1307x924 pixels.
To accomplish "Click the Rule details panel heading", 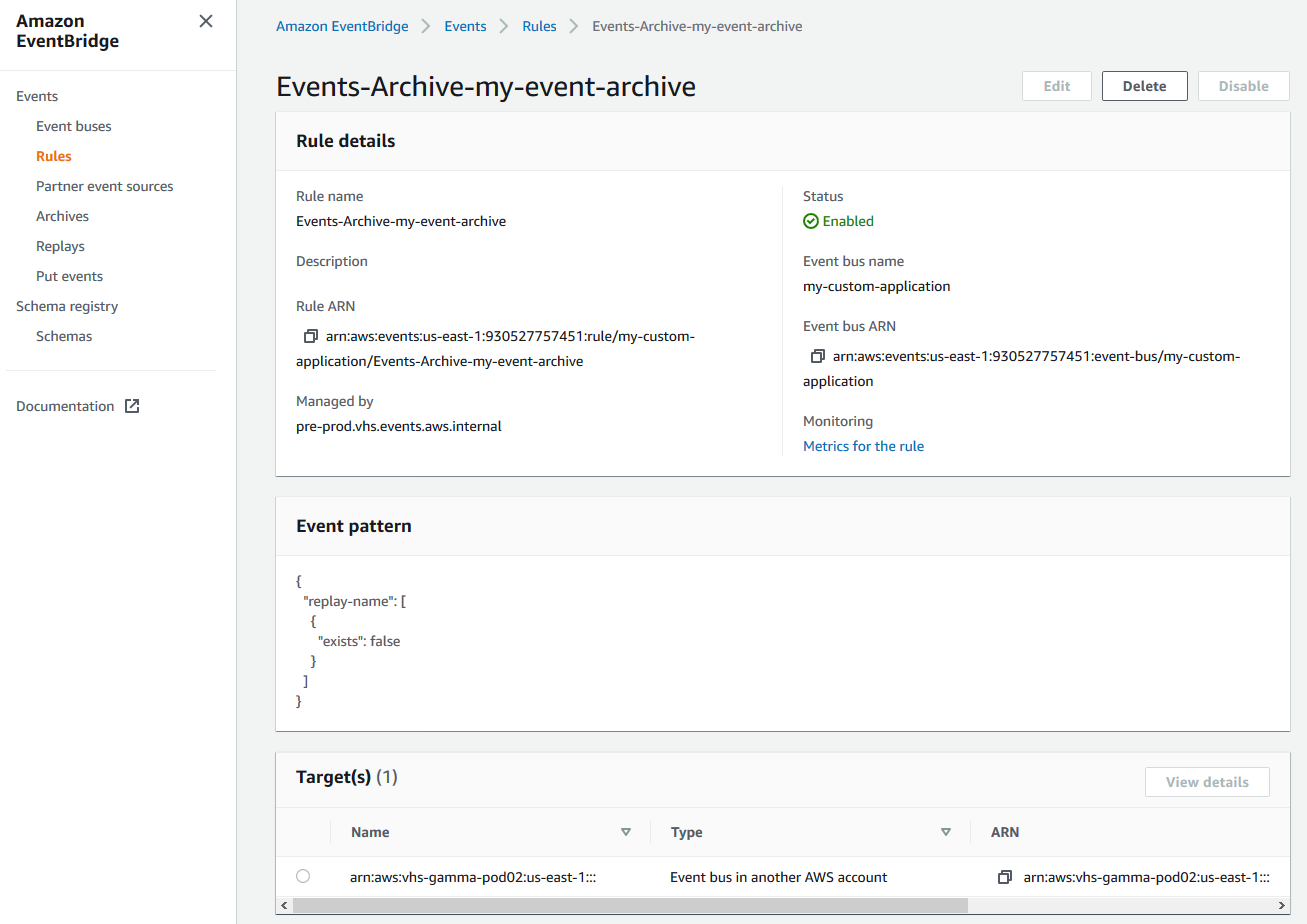I will point(346,141).
